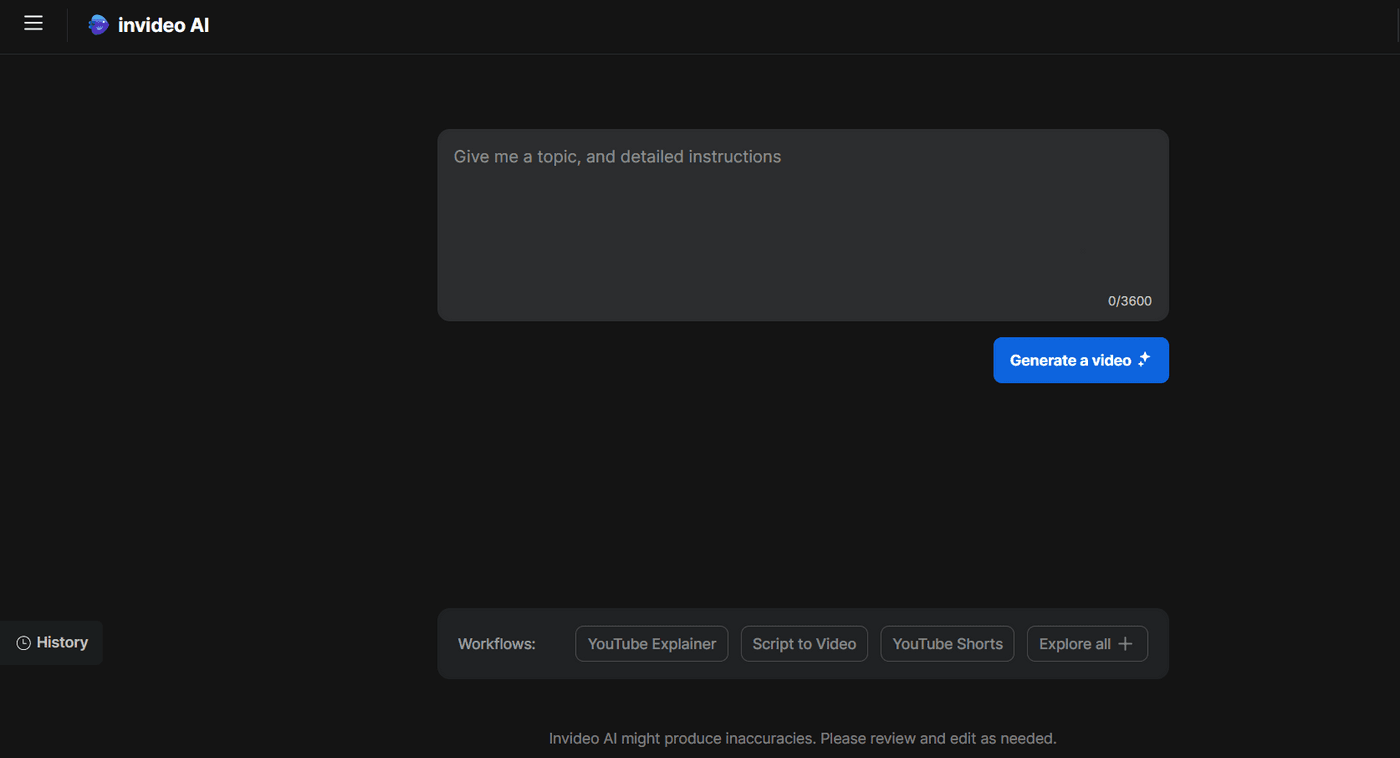
Task: Click the sparkle icon inside Generate a video
Action: point(1143,360)
